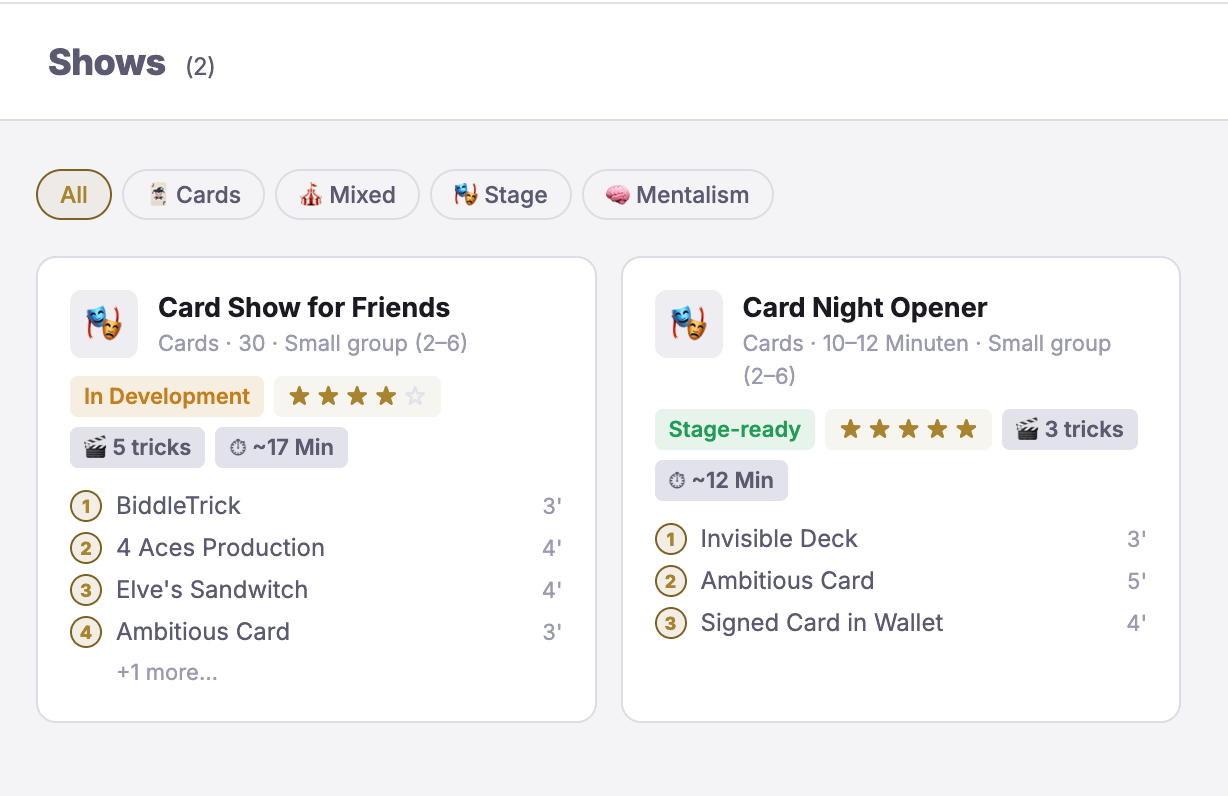Click the step 1 circle beside BiddleTrick
Image resolution: width=1228 pixels, height=796 pixels.
coord(86,506)
